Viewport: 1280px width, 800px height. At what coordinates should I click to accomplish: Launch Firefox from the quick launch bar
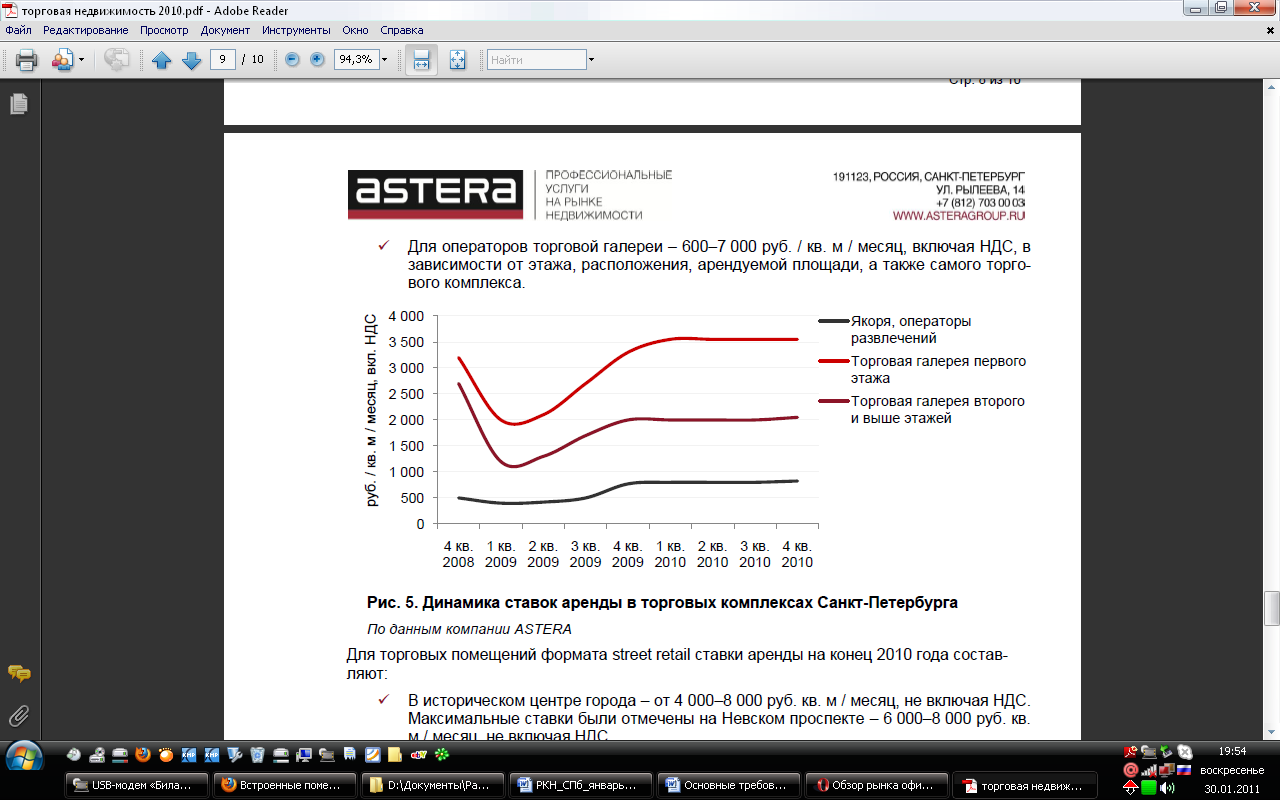coord(143,753)
